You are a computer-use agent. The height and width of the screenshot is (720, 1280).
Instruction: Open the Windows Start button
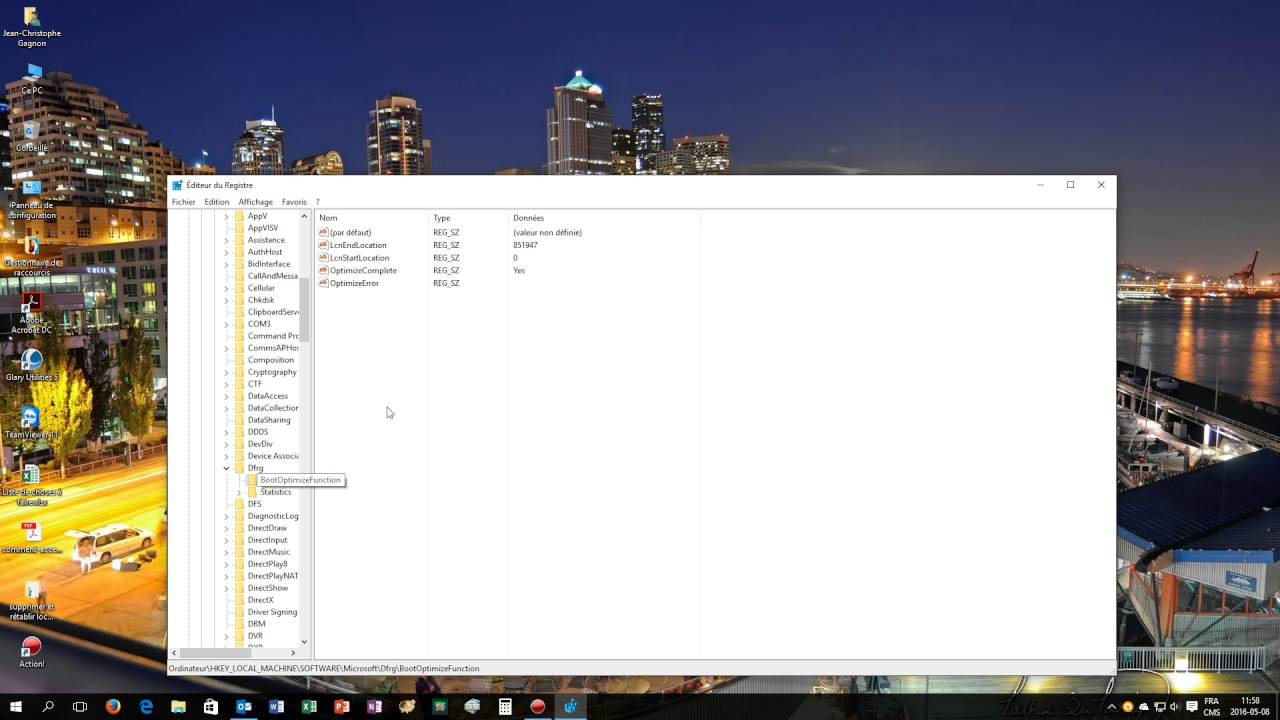(x=16, y=706)
